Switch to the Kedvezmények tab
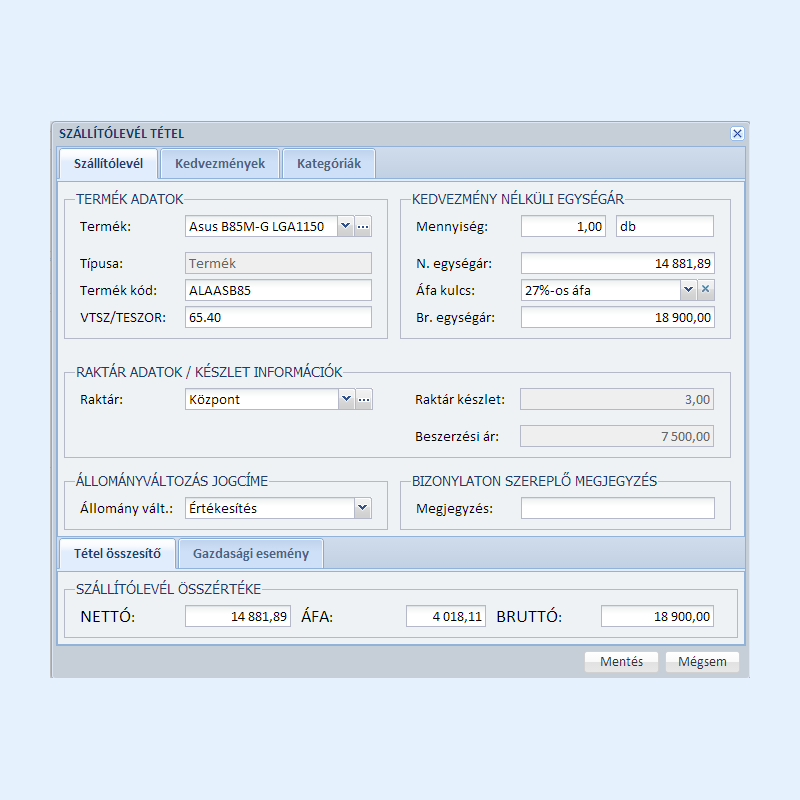Viewport: 800px width, 800px height. click(x=219, y=163)
